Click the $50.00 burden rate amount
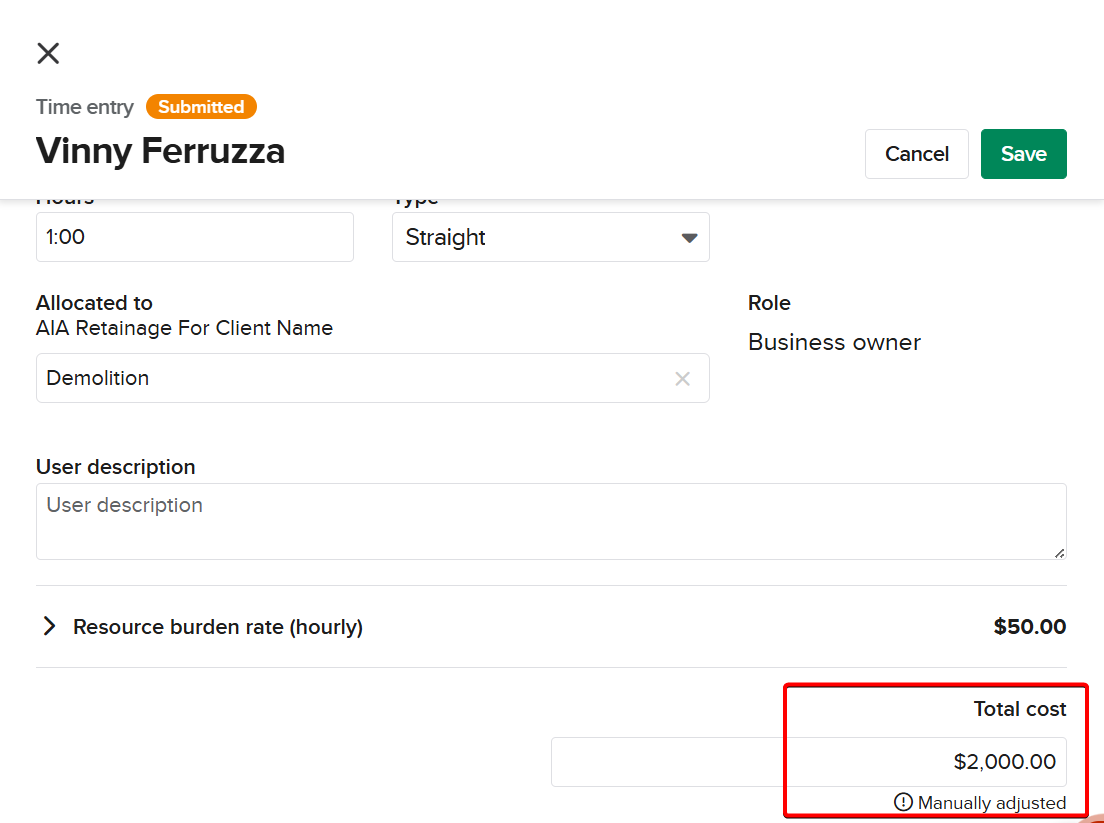Screen dimensions: 1104x823 1029,627
